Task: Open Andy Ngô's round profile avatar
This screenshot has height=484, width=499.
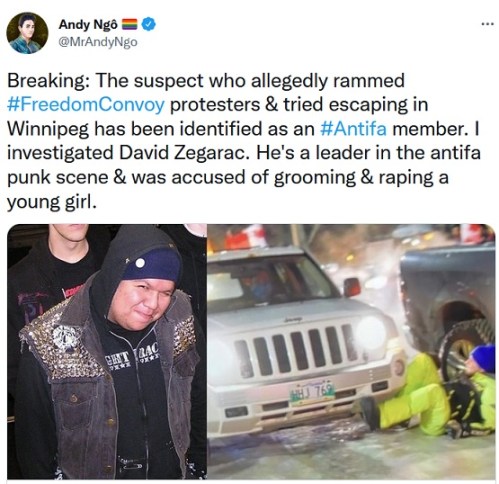Action: (27, 33)
